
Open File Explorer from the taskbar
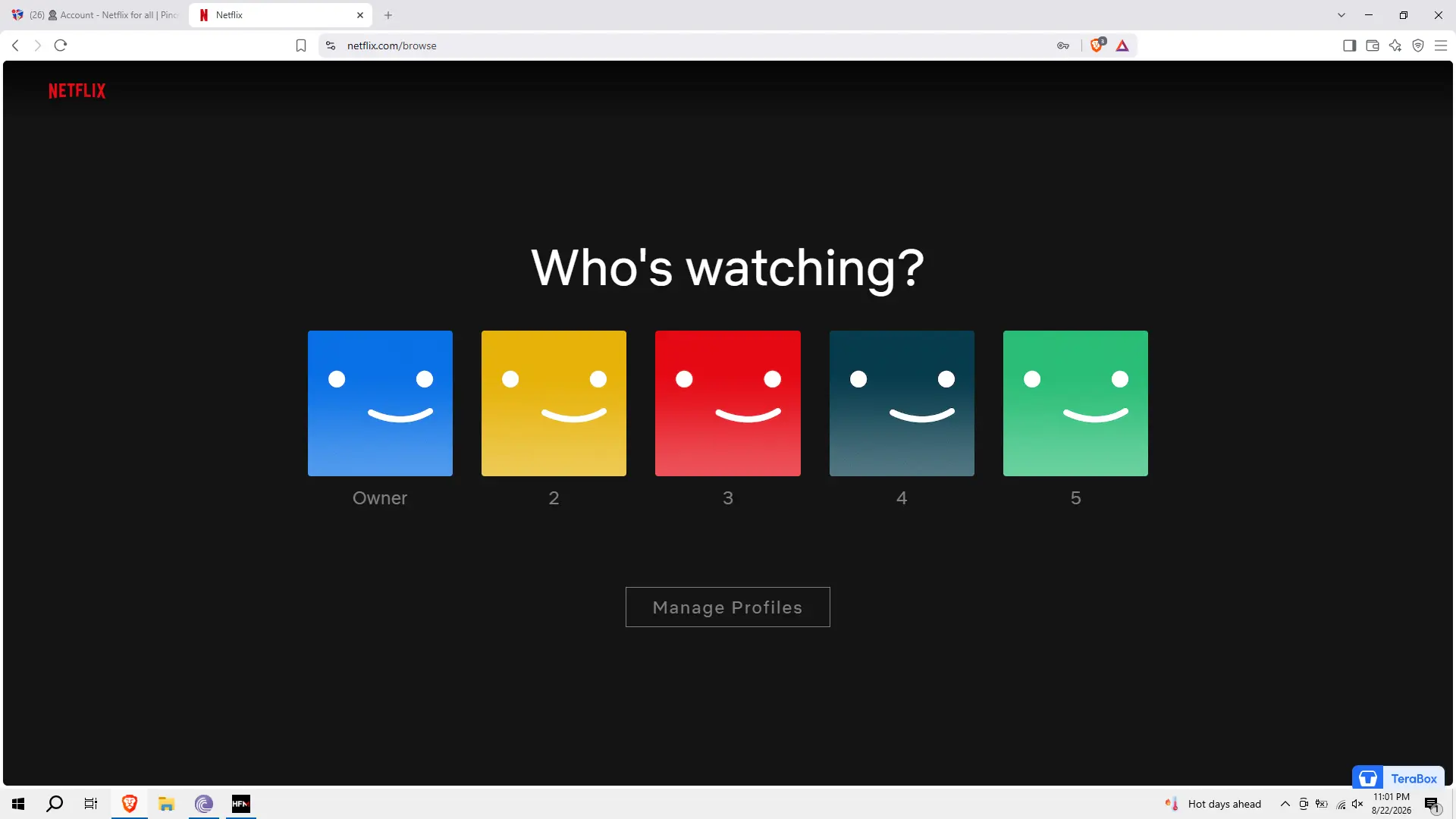tap(167, 804)
